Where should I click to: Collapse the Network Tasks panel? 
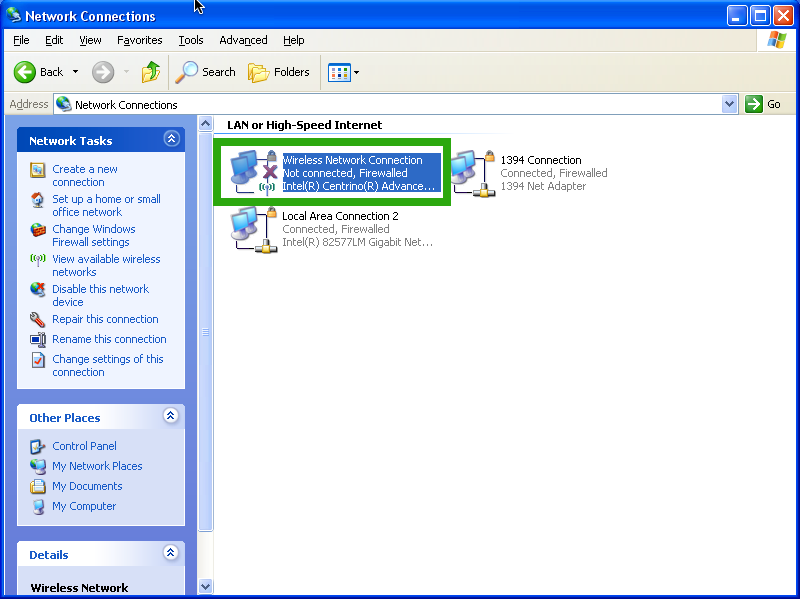point(171,140)
